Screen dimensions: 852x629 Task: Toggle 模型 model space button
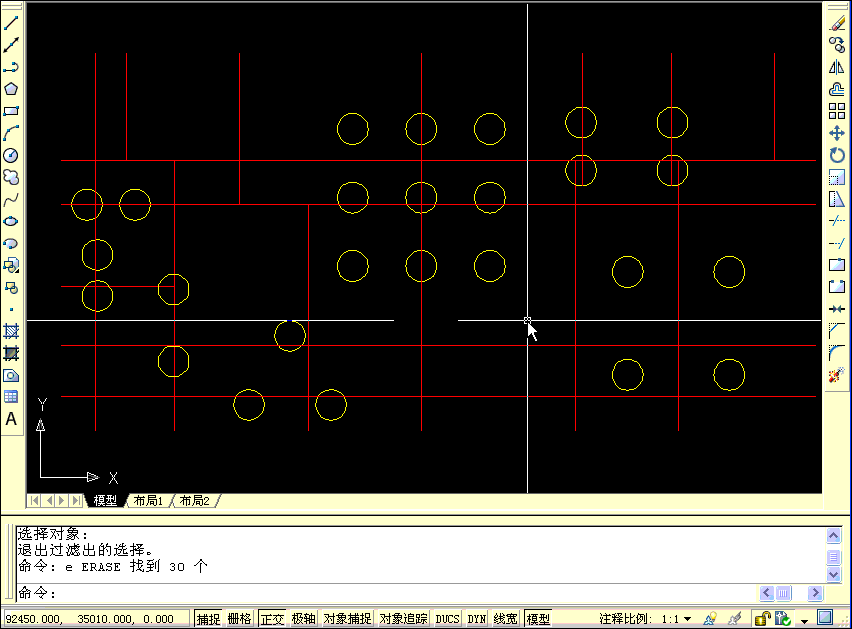538,619
